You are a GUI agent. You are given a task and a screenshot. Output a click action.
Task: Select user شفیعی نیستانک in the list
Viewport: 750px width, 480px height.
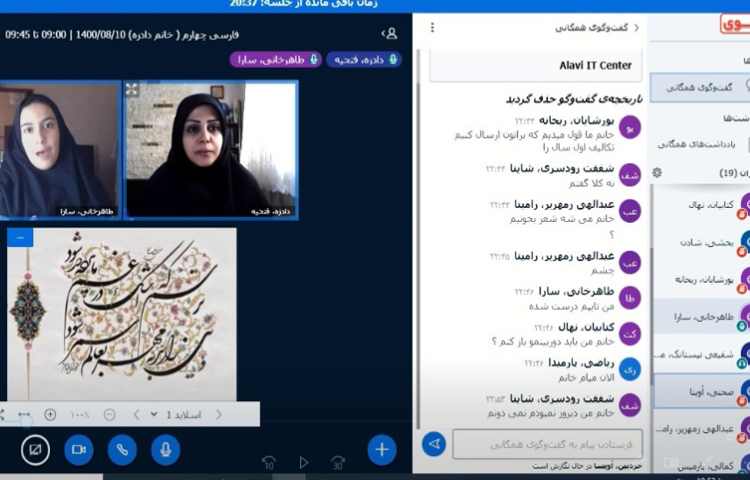(701, 355)
